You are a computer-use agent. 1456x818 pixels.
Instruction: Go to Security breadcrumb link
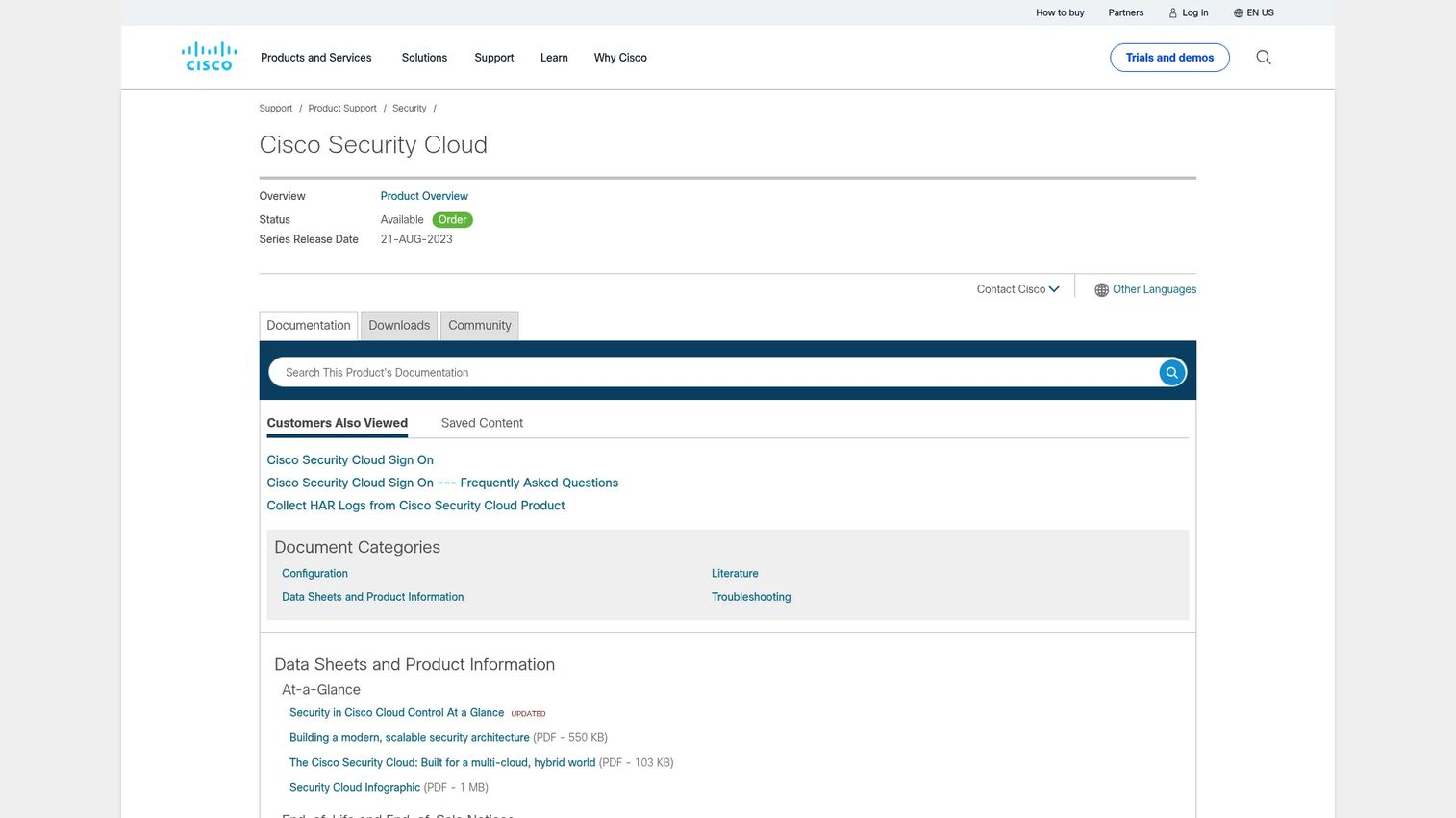click(x=410, y=109)
